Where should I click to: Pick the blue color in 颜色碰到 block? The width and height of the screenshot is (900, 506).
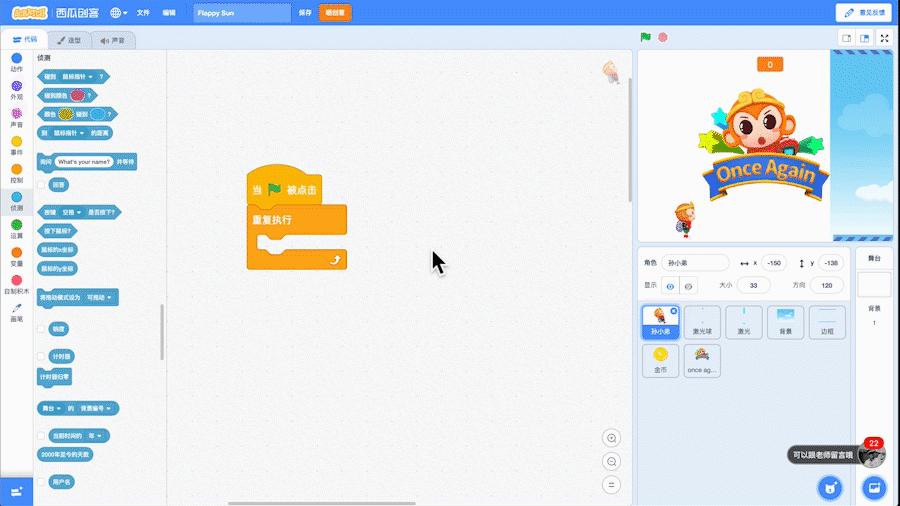[x=98, y=114]
